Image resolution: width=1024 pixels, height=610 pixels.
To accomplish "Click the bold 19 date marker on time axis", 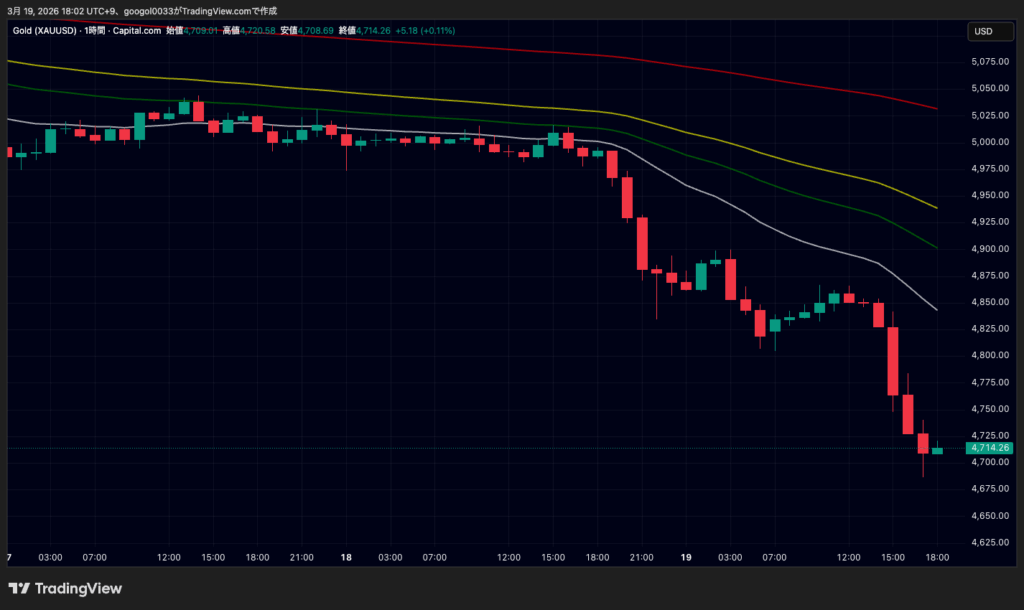I will [x=685, y=557].
